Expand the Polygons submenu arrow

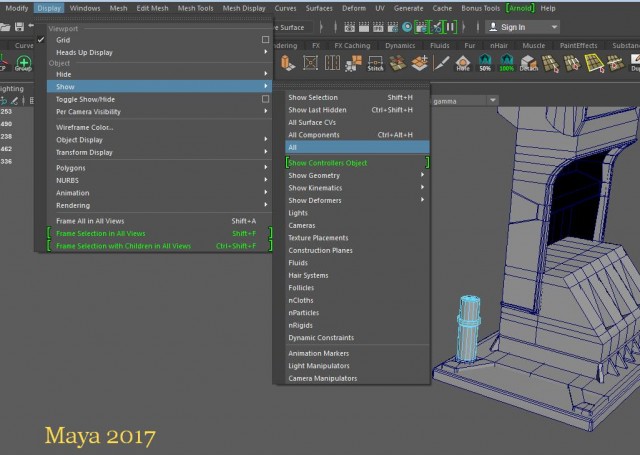266,167
